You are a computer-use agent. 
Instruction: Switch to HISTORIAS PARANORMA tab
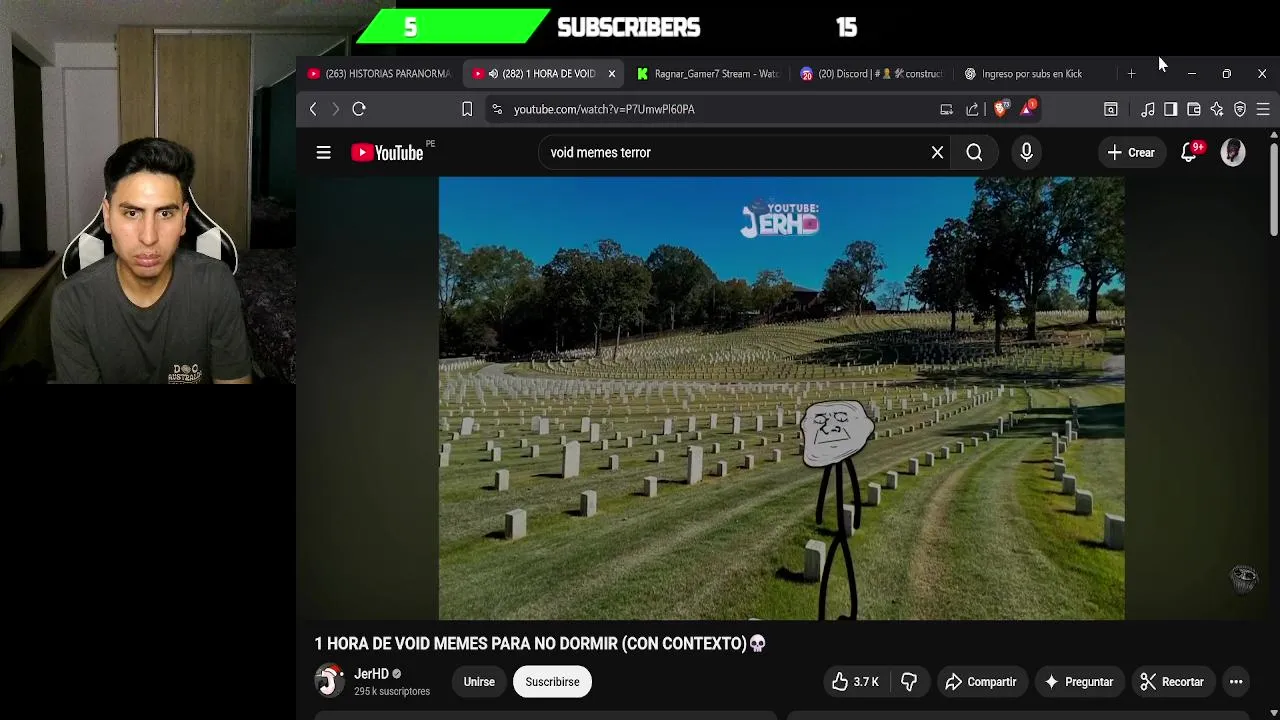click(x=380, y=74)
